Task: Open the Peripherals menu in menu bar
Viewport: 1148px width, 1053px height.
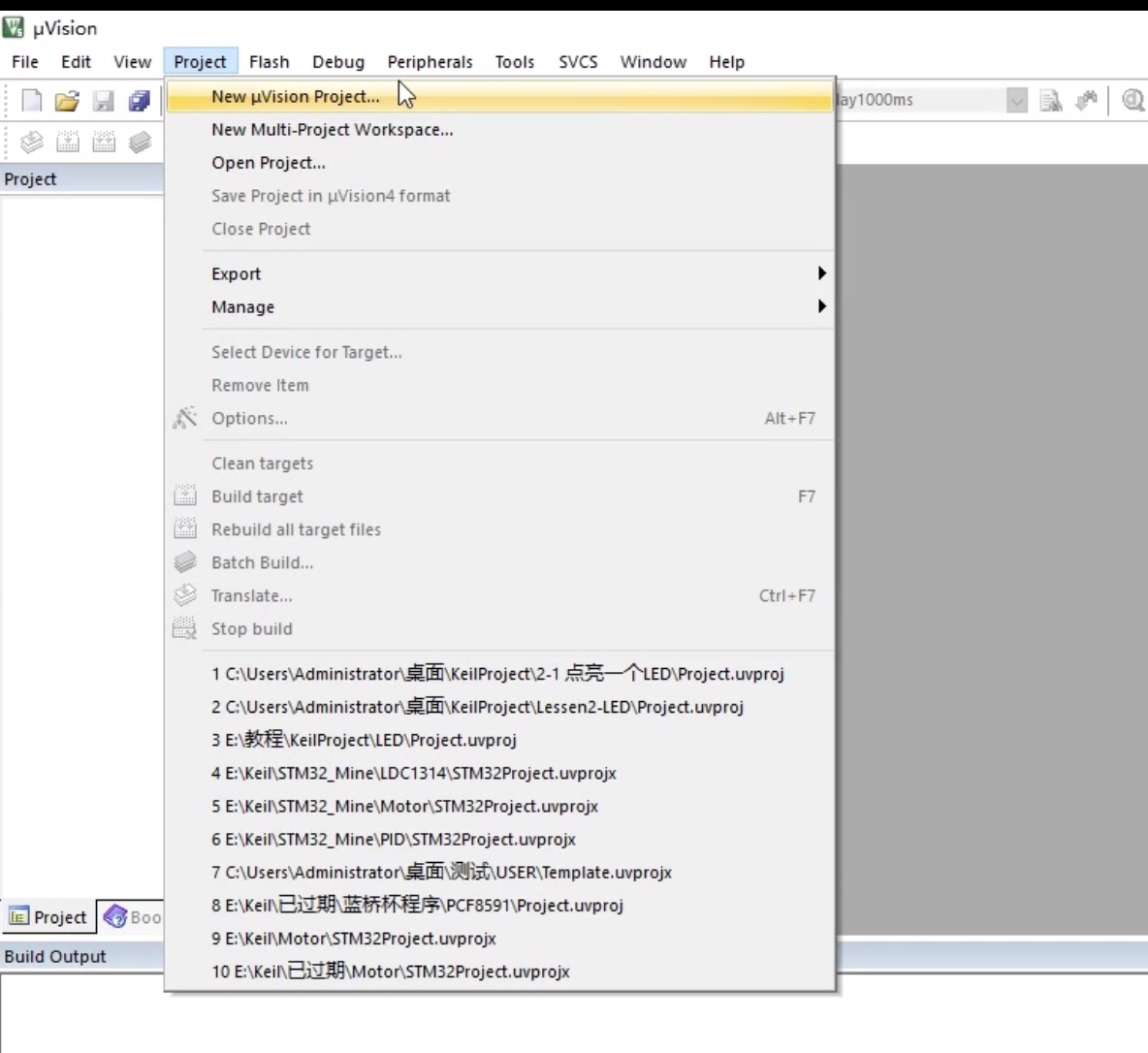Action: tap(430, 61)
